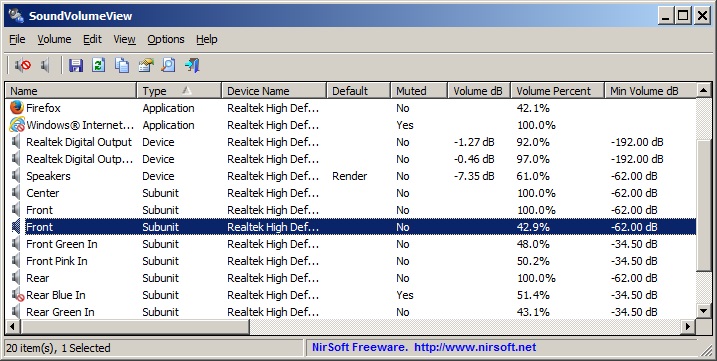717x361 pixels.
Task: Select the Speakers device row
Action: point(350,176)
